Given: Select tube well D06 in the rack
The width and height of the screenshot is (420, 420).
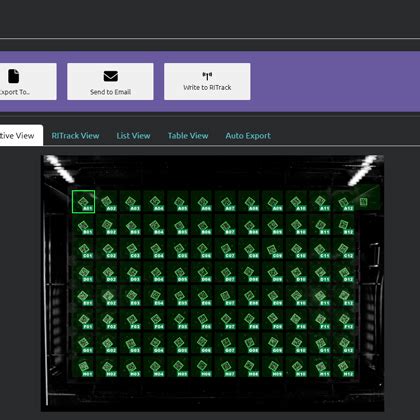Looking at the screenshot, I should click(202, 273).
